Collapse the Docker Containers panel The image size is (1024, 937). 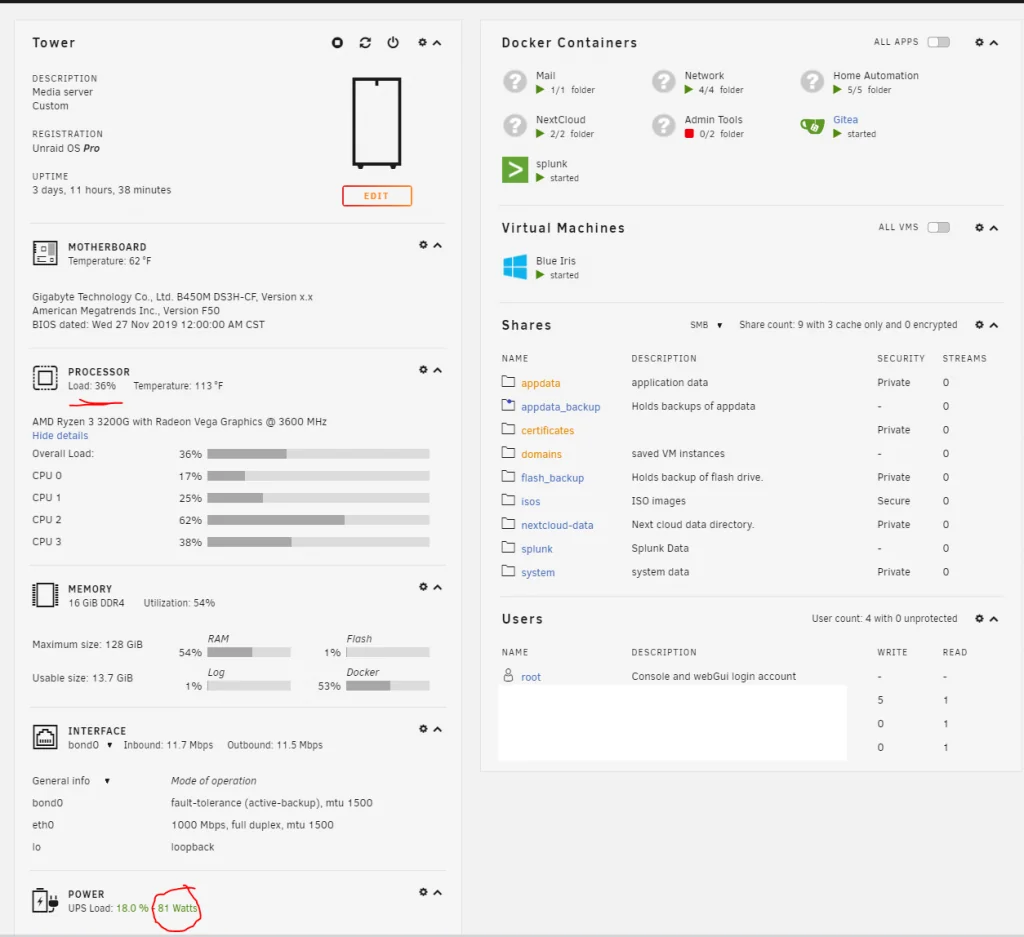coord(994,43)
